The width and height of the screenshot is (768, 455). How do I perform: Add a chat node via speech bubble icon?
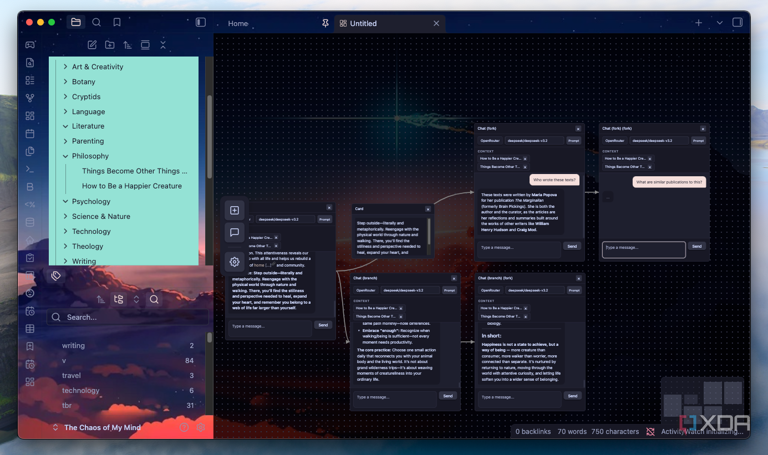235,232
